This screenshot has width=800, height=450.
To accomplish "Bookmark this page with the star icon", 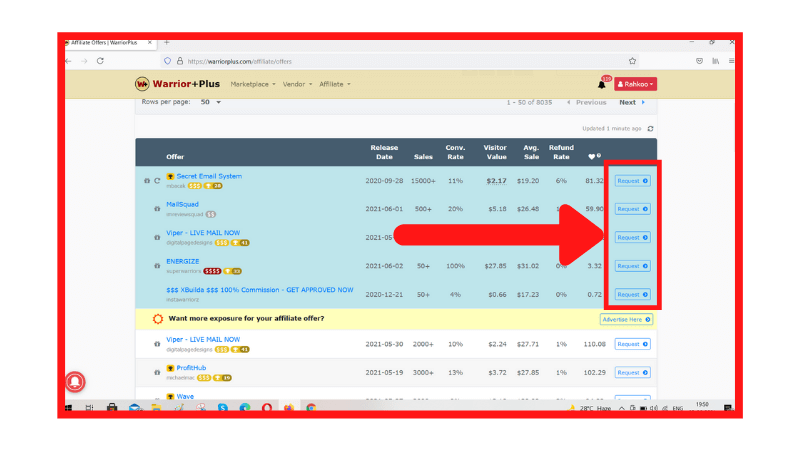I will pyautogui.click(x=633, y=61).
